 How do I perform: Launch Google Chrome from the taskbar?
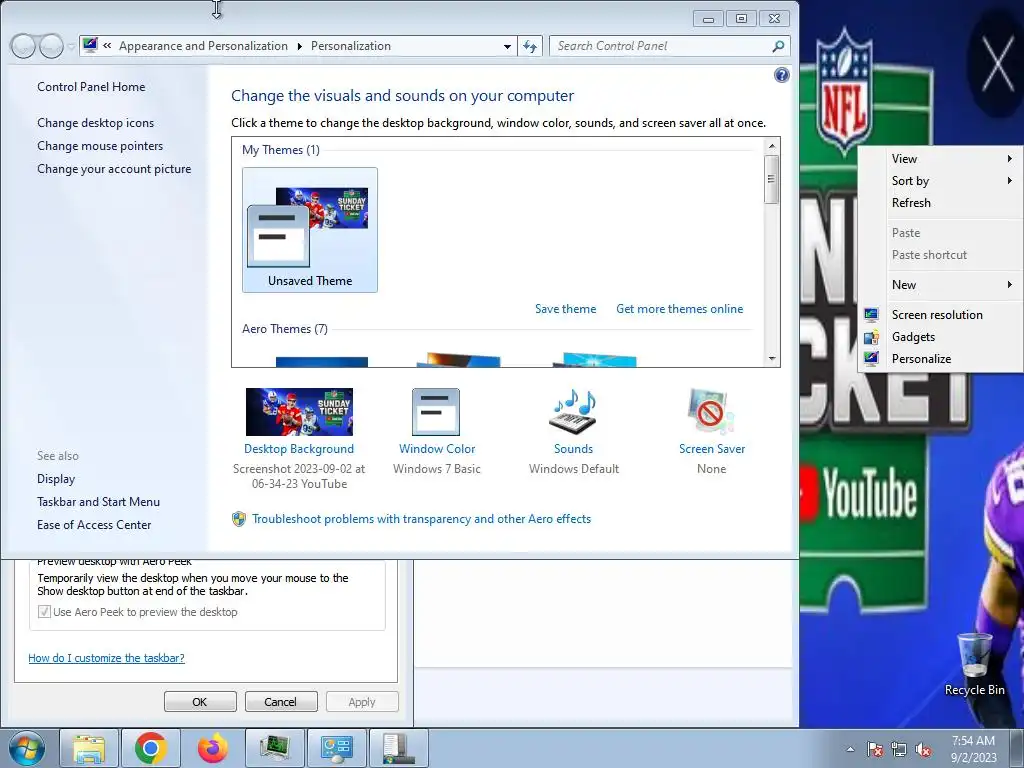(x=151, y=748)
